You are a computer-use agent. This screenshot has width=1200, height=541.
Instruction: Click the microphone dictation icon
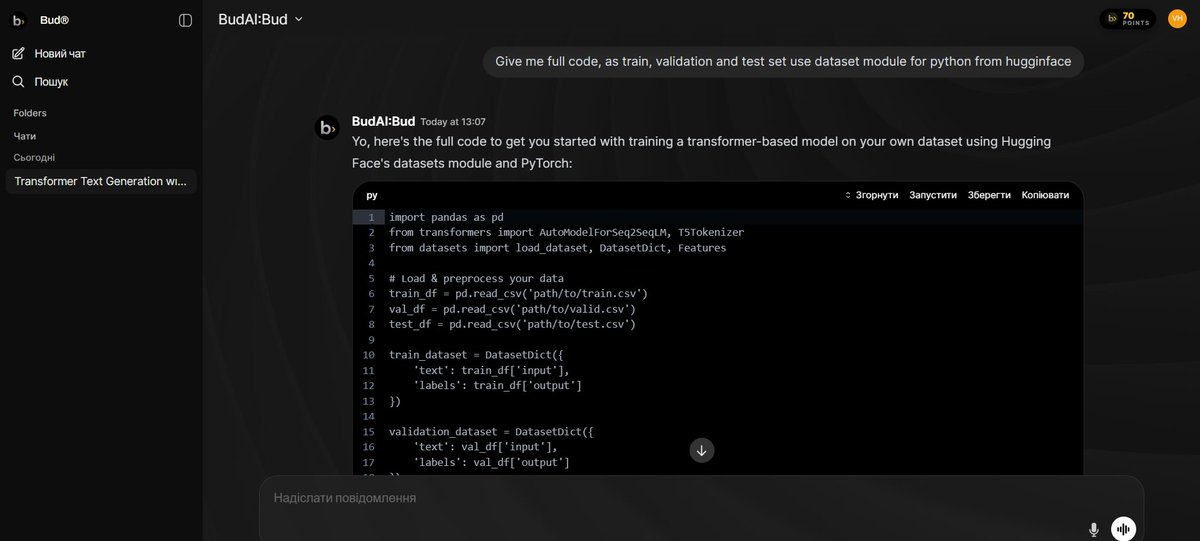(x=1094, y=529)
